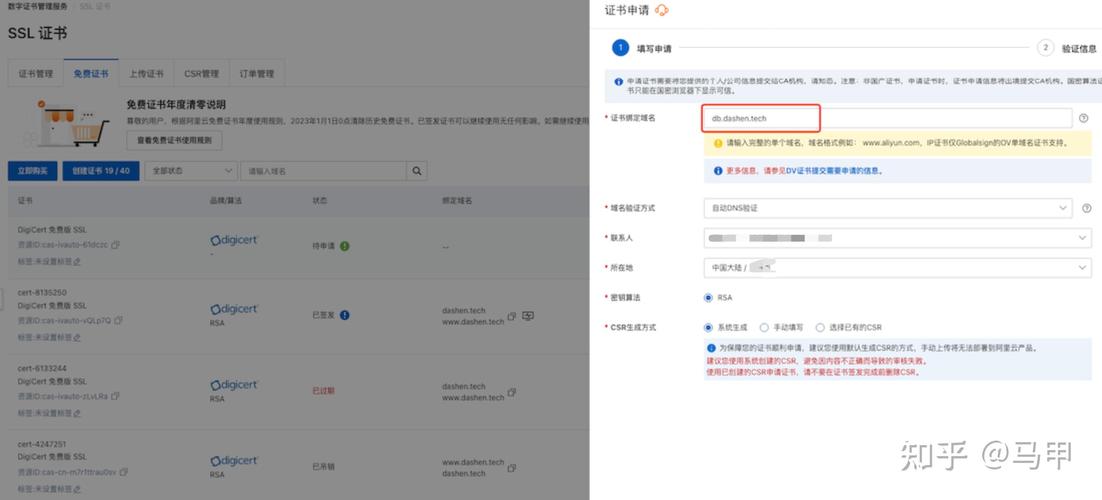Select 选择已有的CSR option
This screenshot has width=1102, height=500.
tap(819, 328)
